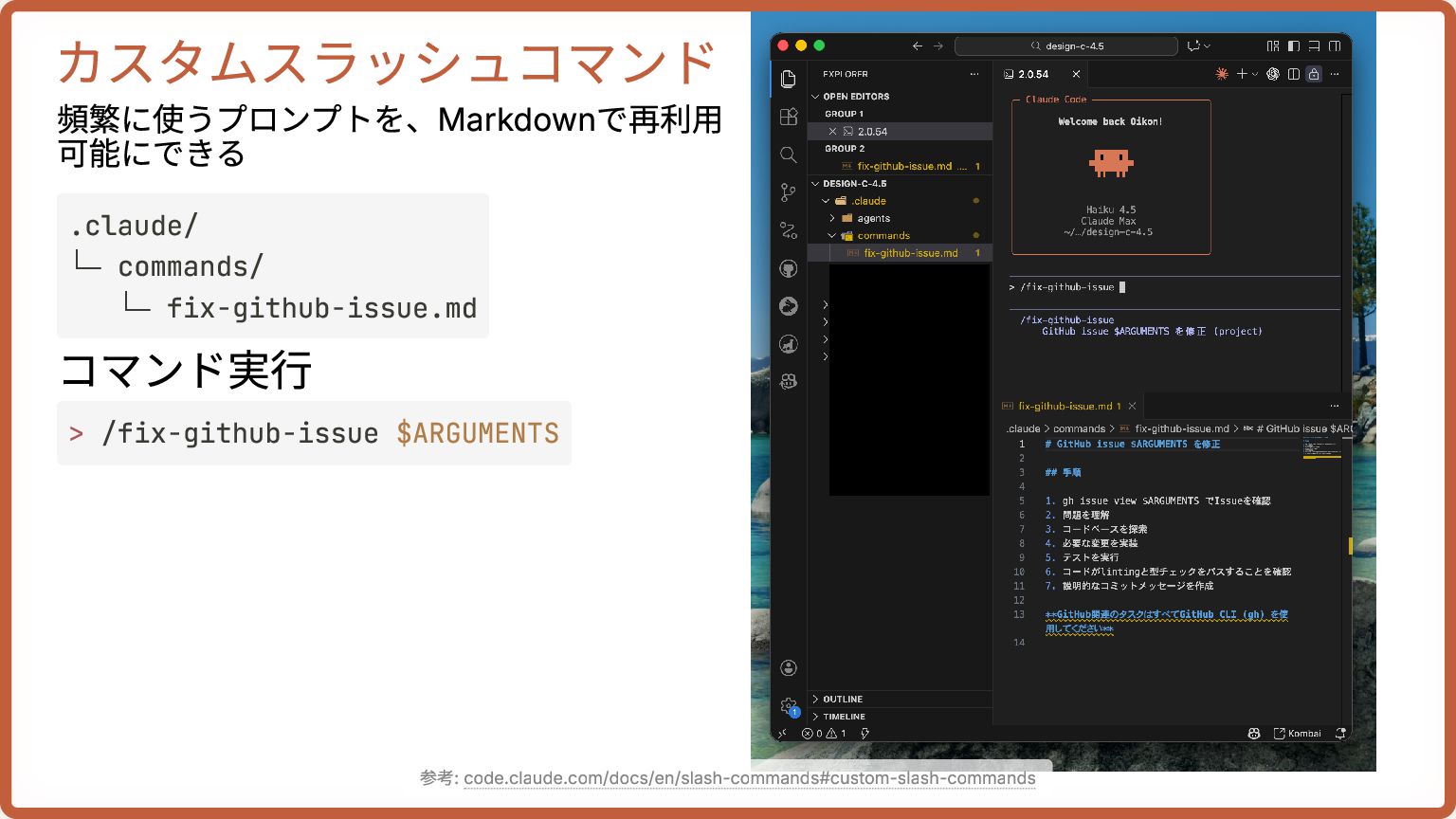
Task: Toggle the lock group button in toolbar
Action: [1314, 74]
